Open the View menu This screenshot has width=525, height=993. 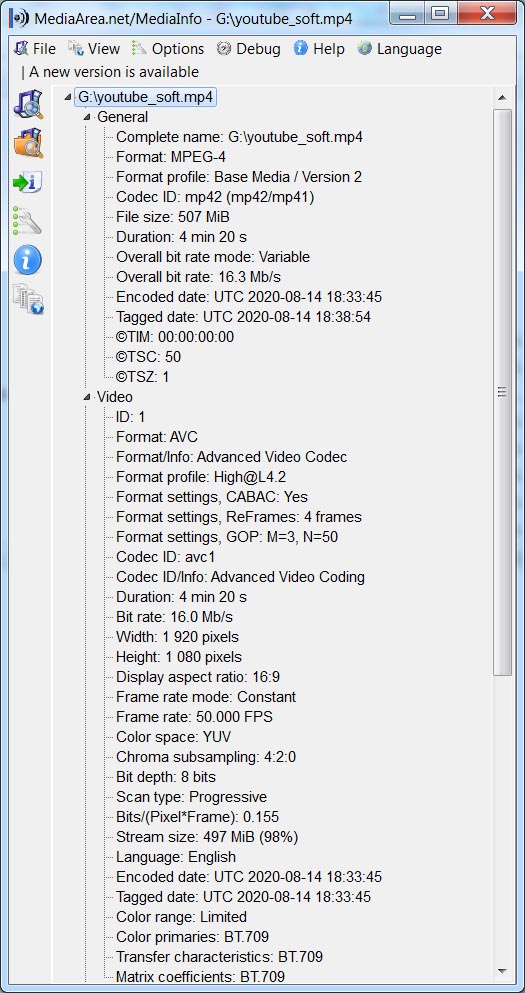coord(94,49)
